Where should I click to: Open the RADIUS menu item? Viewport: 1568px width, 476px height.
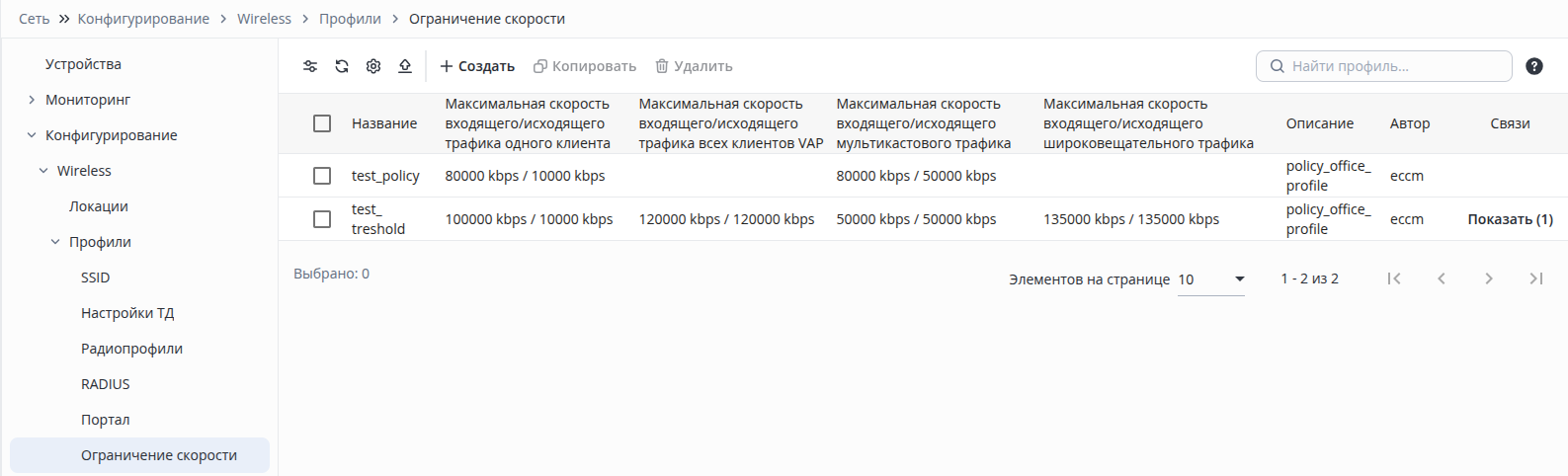[106, 384]
